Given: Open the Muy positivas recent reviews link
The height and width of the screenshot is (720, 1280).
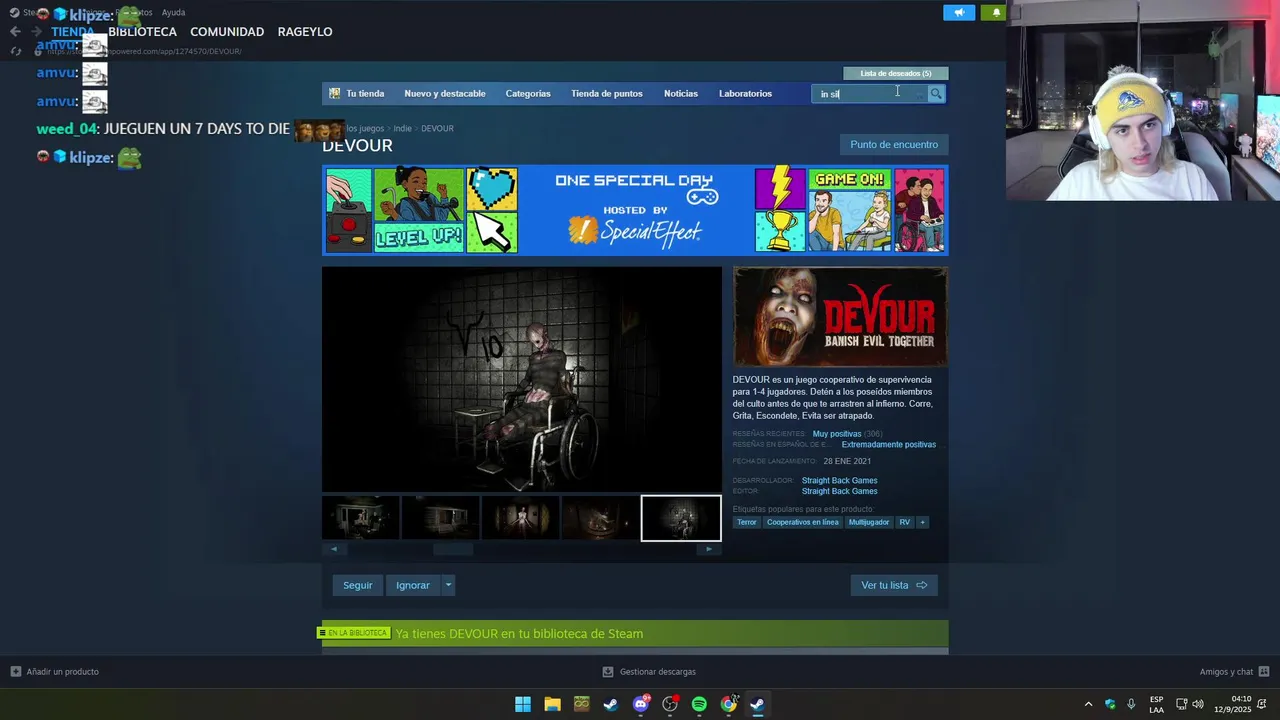Looking at the screenshot, I should pyautogui.click(x=837, y=434).
